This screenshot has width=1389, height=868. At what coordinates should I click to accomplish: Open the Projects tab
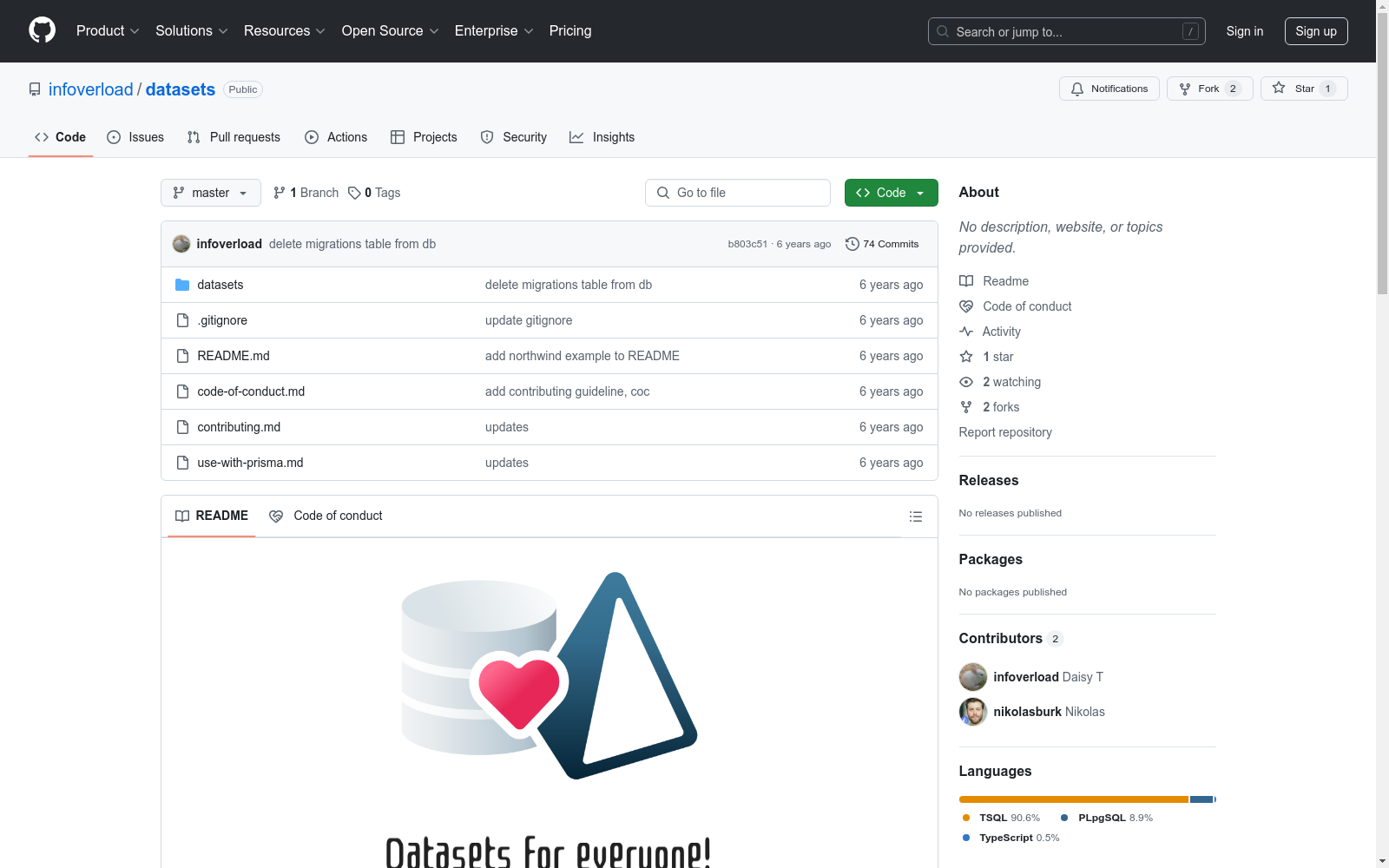coord(424,137)
